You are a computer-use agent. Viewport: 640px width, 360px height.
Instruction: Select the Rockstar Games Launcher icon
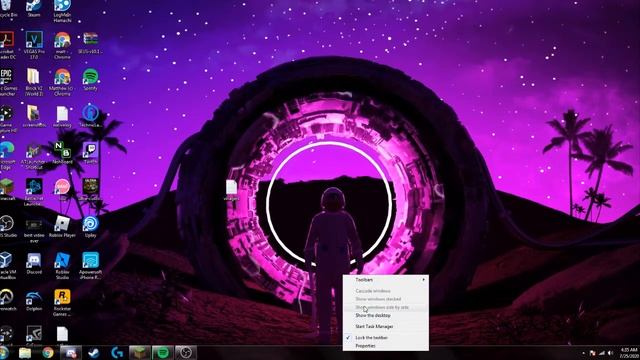pyautogui.click(x=62, y=302)
